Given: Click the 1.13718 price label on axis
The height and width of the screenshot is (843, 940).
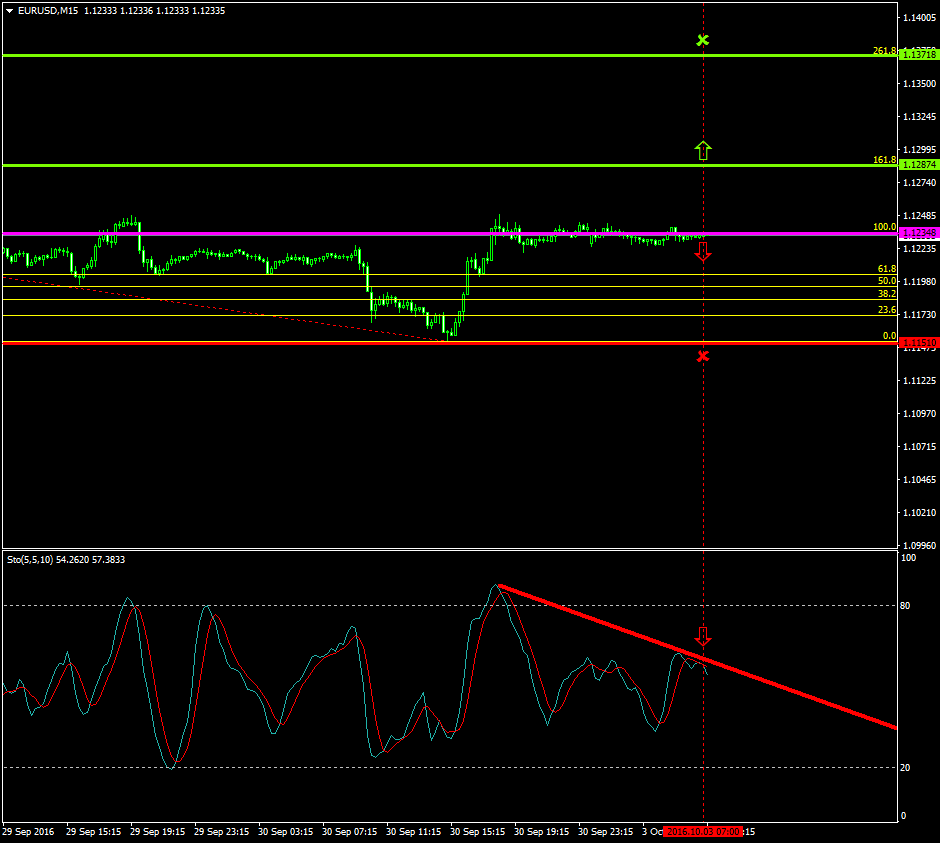Looking at the screenshot, I should [918, 55].
